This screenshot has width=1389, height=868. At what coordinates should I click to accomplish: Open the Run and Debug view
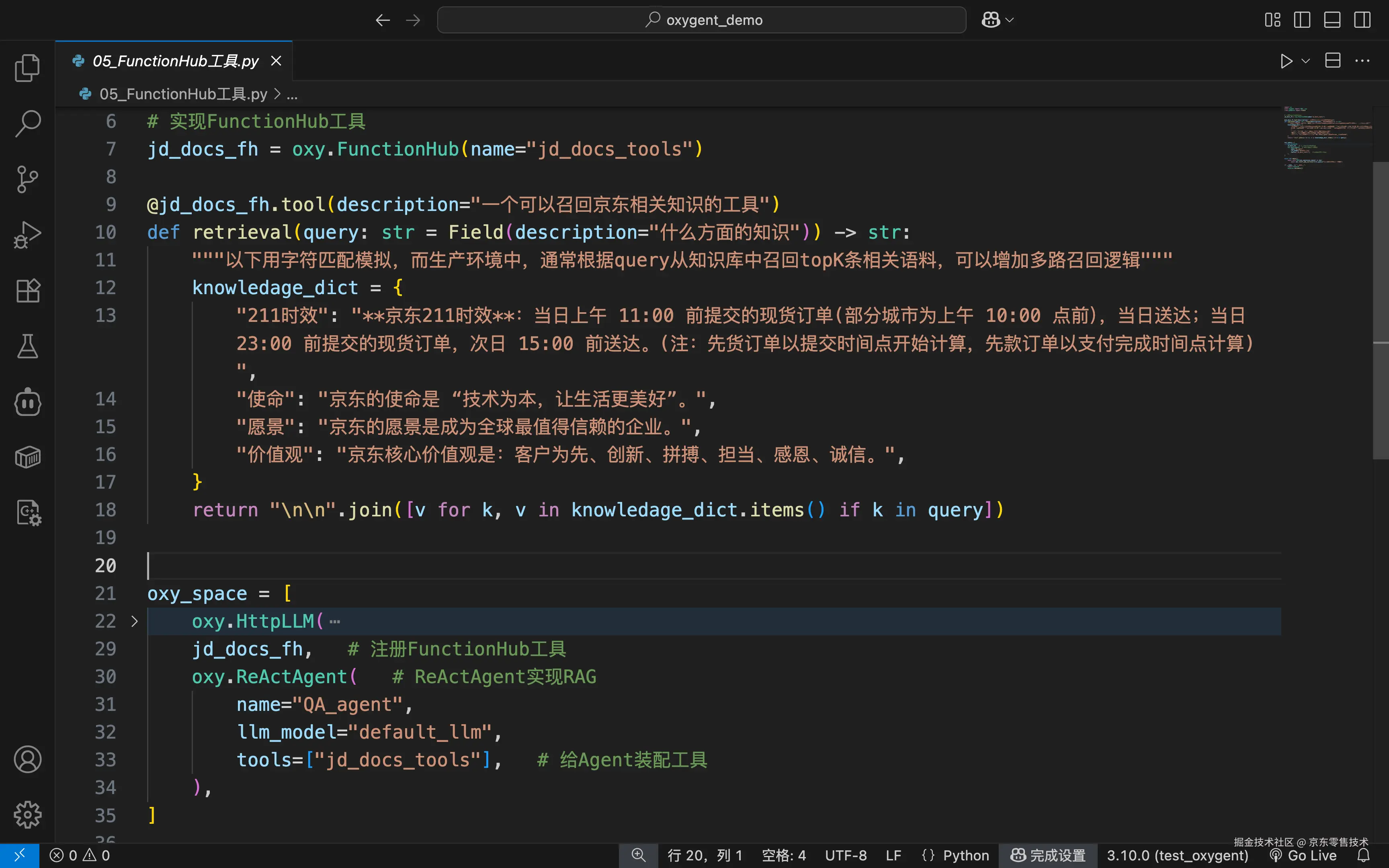27,235
